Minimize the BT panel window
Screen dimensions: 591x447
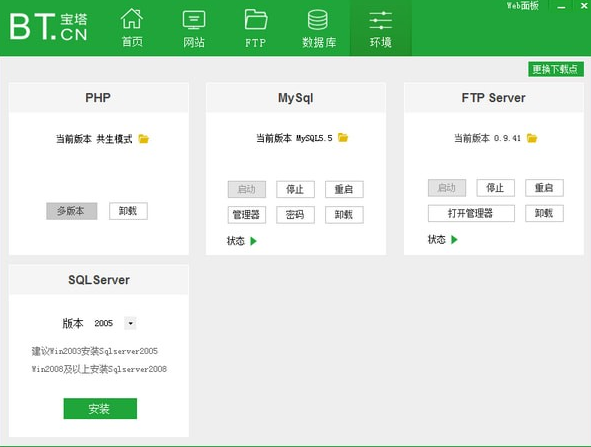click(x=561, y=7)
